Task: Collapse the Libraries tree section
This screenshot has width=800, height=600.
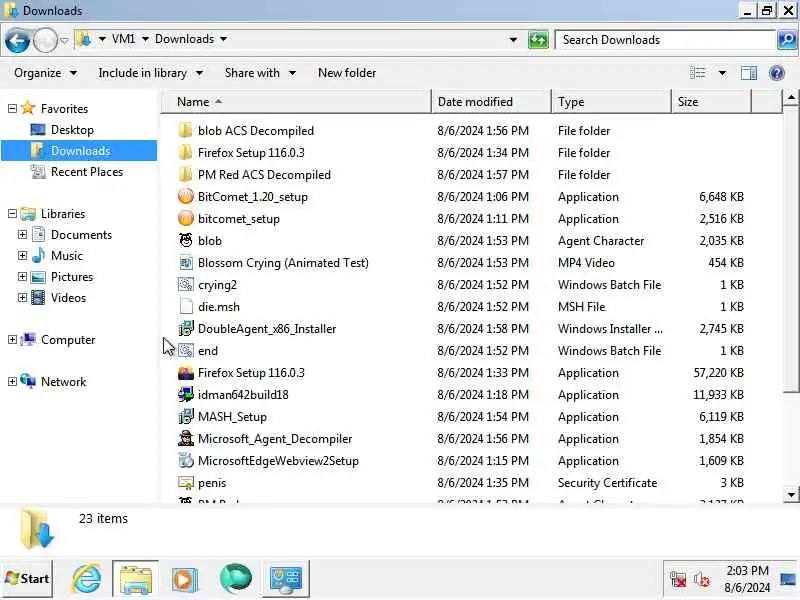Action: tap(13, 213)
